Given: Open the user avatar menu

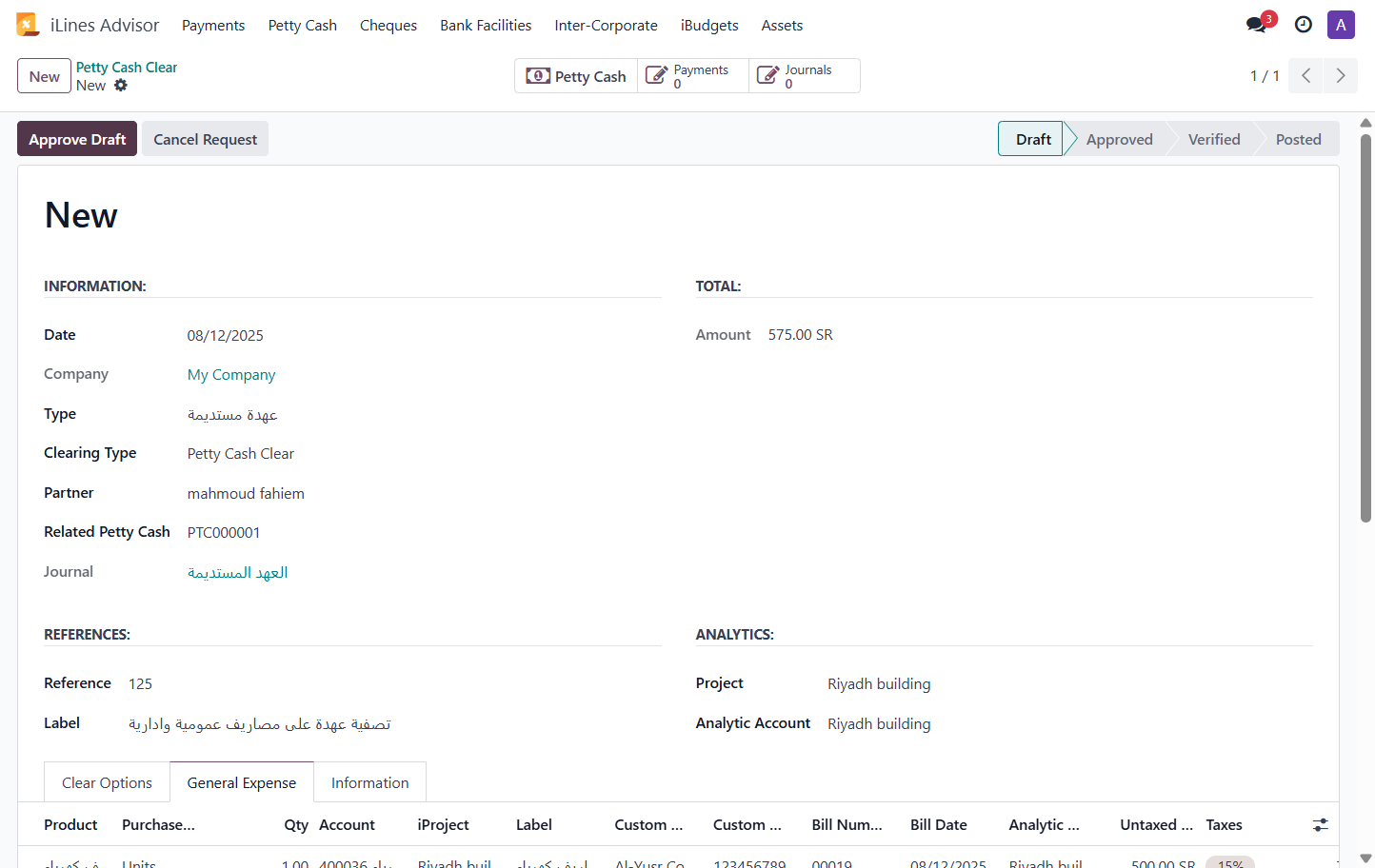Looking at the screenshot, I should click(1341, 25).
